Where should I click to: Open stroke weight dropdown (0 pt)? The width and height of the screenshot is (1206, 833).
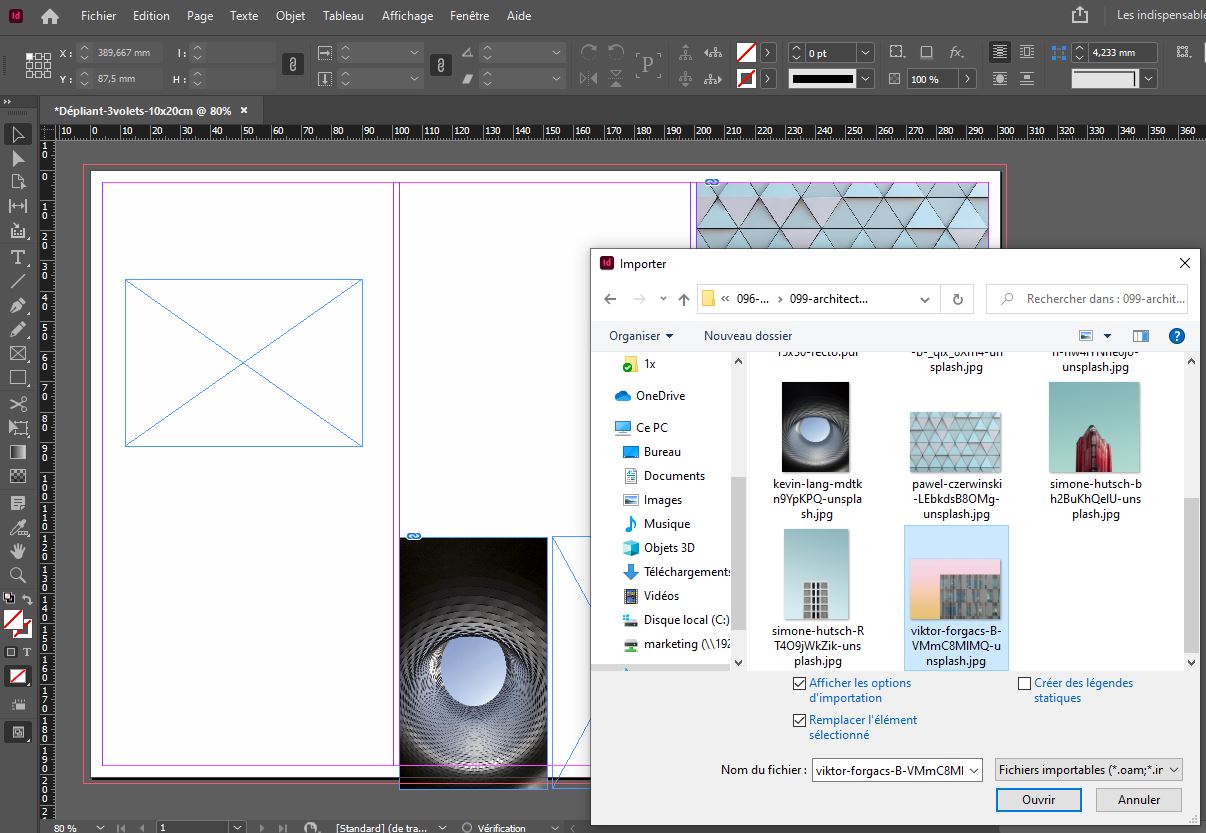pos(865,52)
